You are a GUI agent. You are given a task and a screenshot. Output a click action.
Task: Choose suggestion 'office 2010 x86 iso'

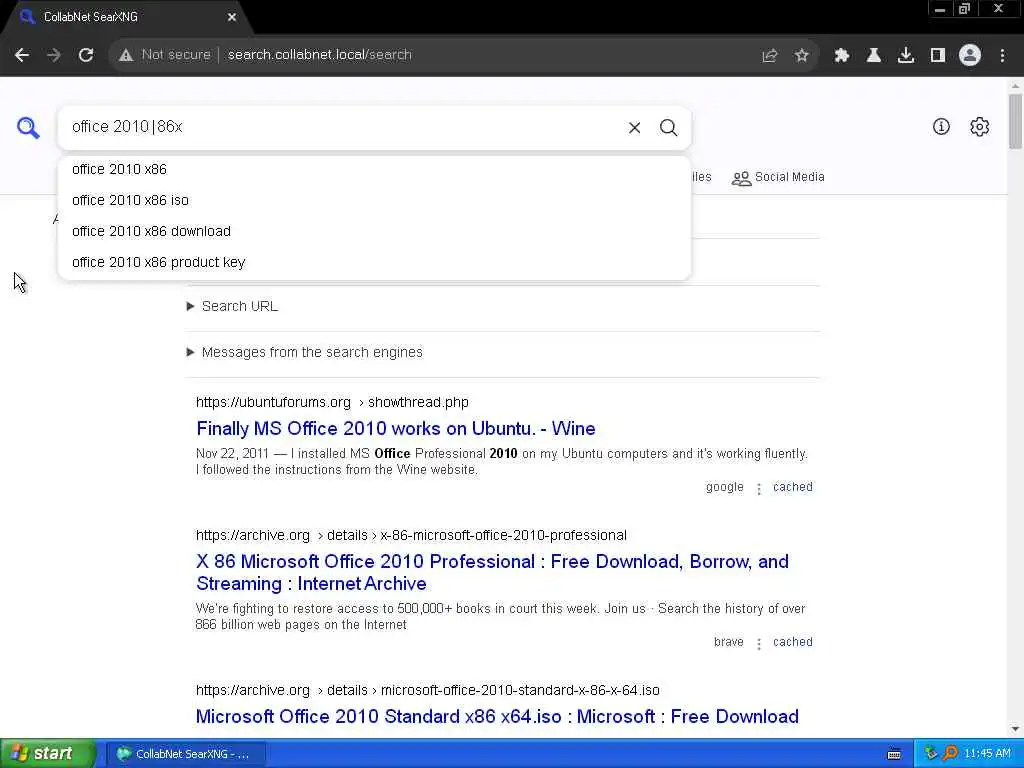374,200
